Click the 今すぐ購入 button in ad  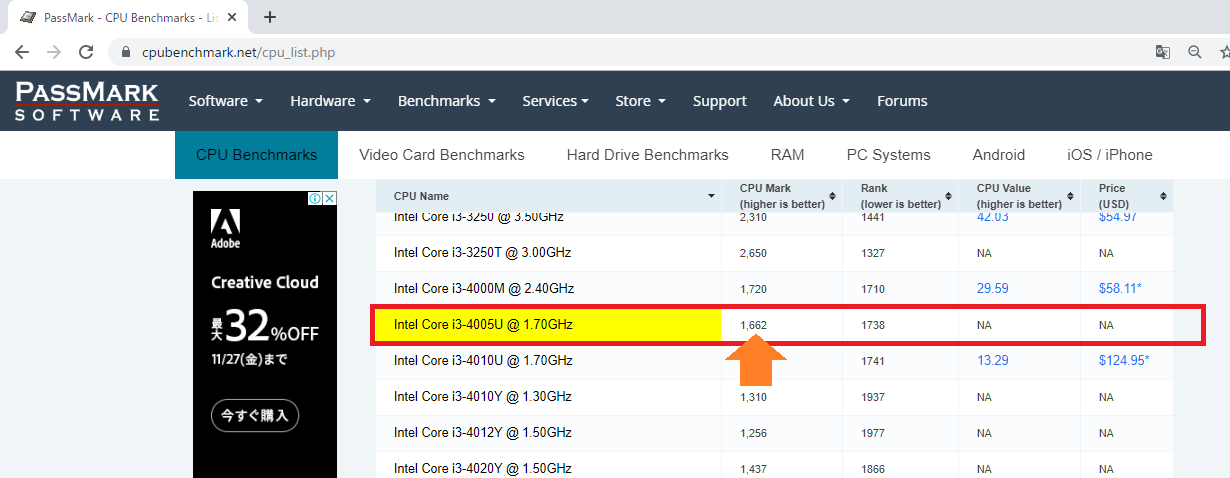[254, 414]
